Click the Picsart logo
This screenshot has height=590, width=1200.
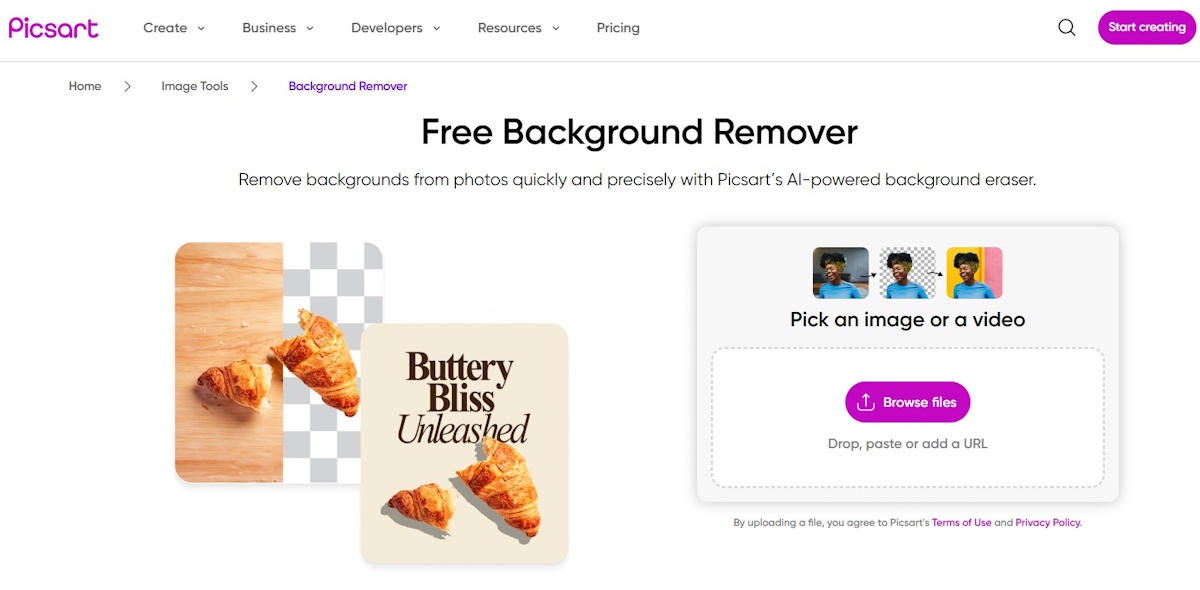coord(54,28)
